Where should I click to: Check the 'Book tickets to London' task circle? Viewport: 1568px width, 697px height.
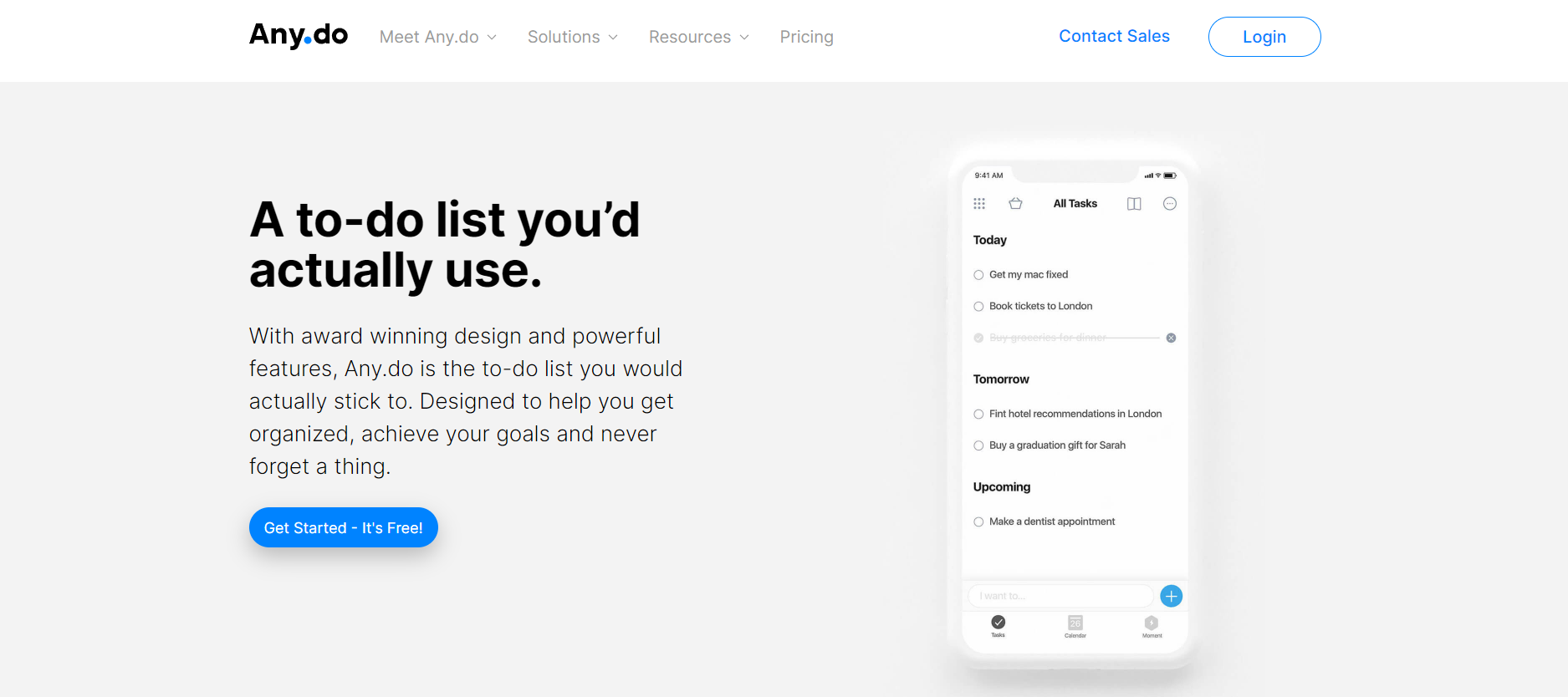tap(978, 307)
